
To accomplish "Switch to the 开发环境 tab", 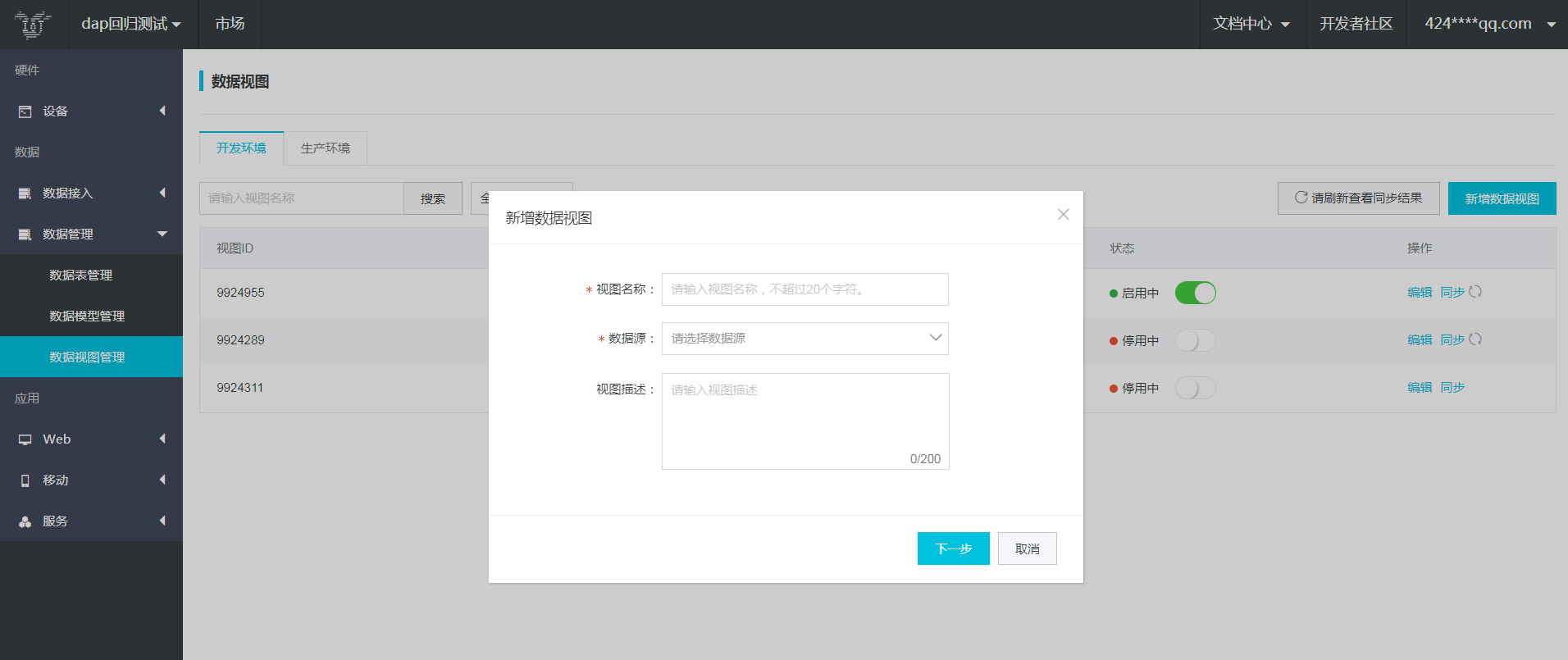I will [241, 148].
